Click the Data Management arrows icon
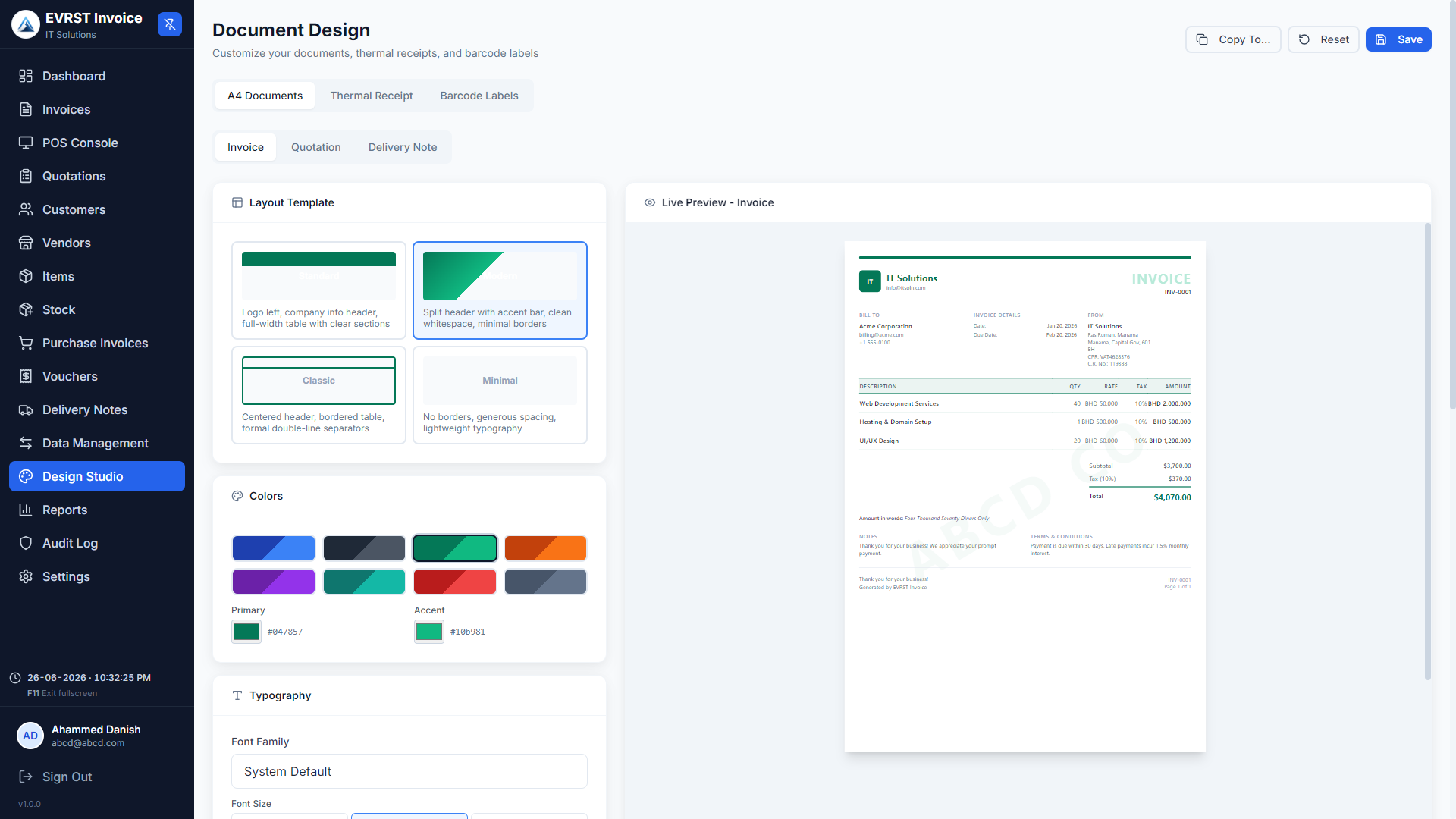The width and height of the screenshot is (1456, 819). 26,443
